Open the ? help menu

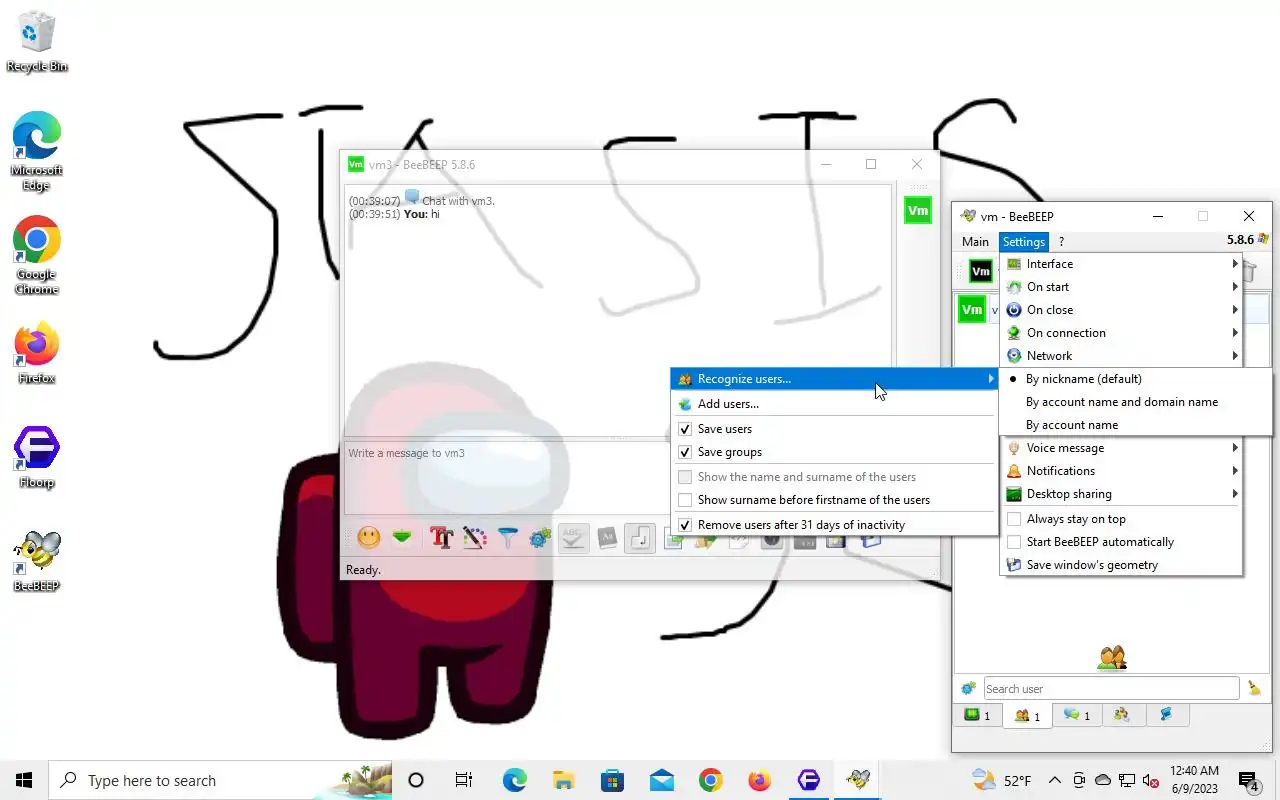[1061, 241]
